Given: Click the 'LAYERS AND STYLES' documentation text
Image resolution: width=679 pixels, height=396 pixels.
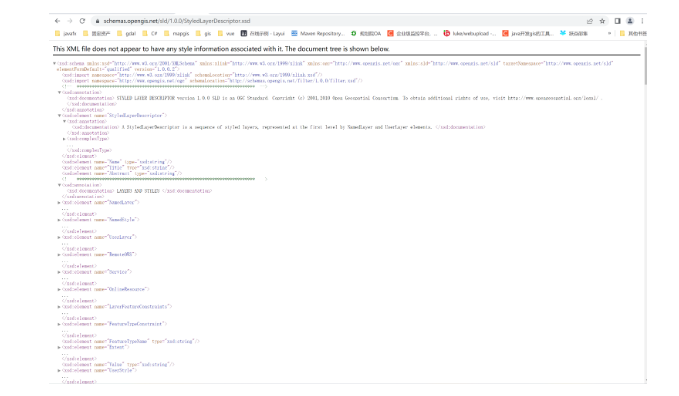Looking at the screenshot, I should pos(138,191).
